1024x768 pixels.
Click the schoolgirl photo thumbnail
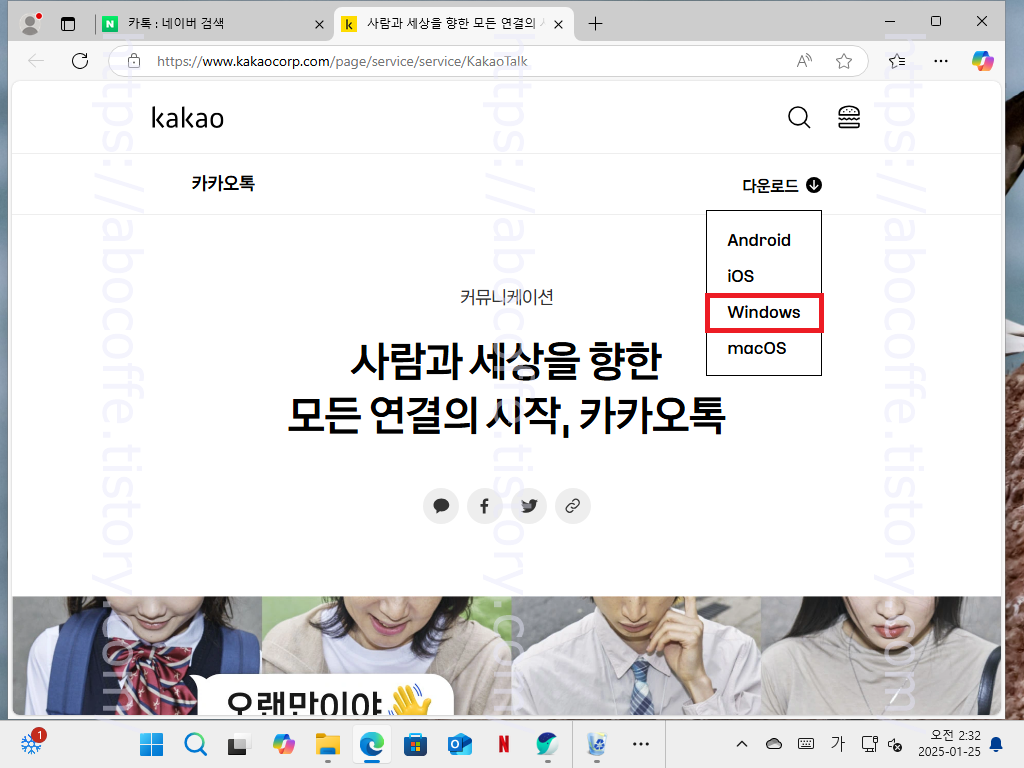[137, 656]
